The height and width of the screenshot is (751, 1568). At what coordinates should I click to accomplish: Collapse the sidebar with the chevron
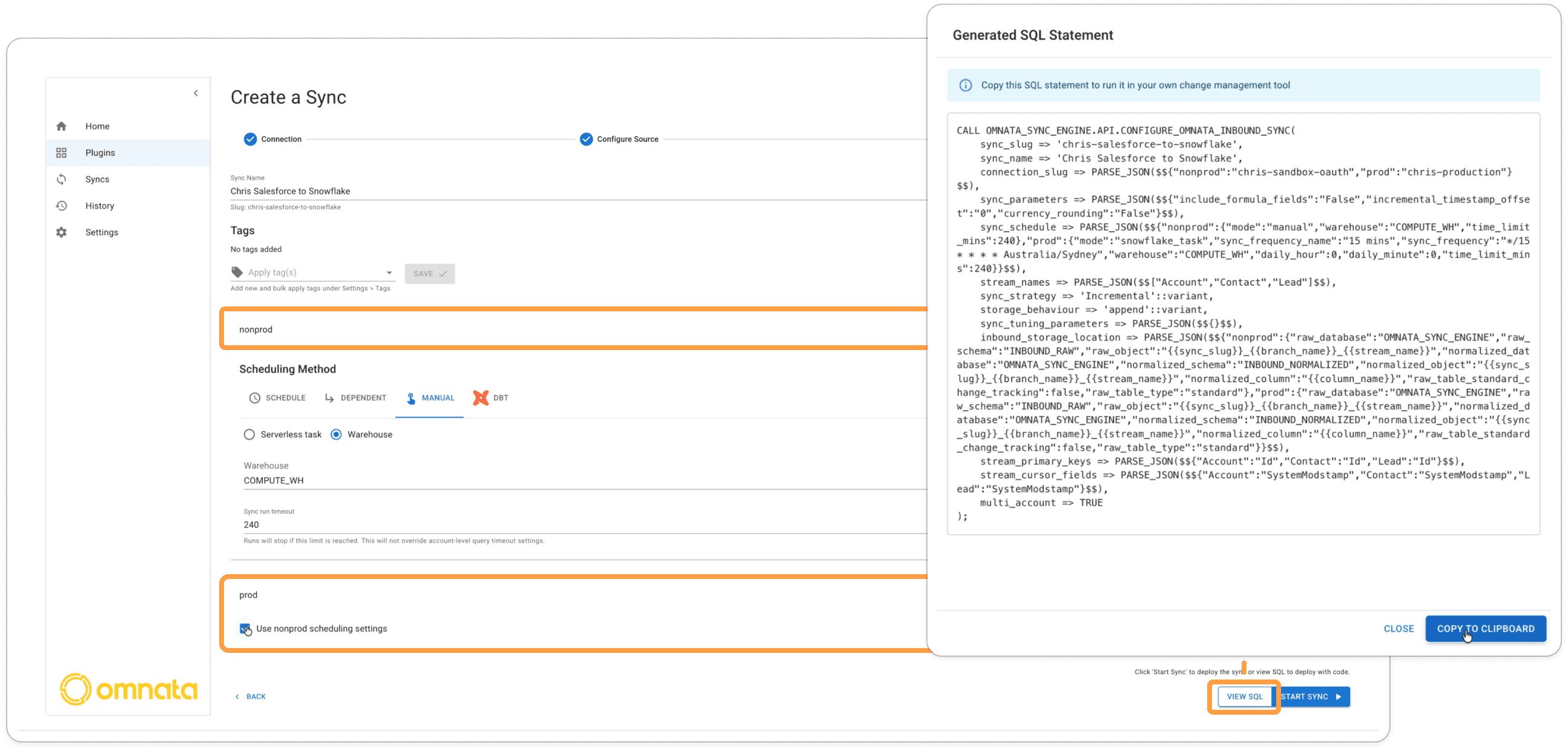tap(196, 93)
